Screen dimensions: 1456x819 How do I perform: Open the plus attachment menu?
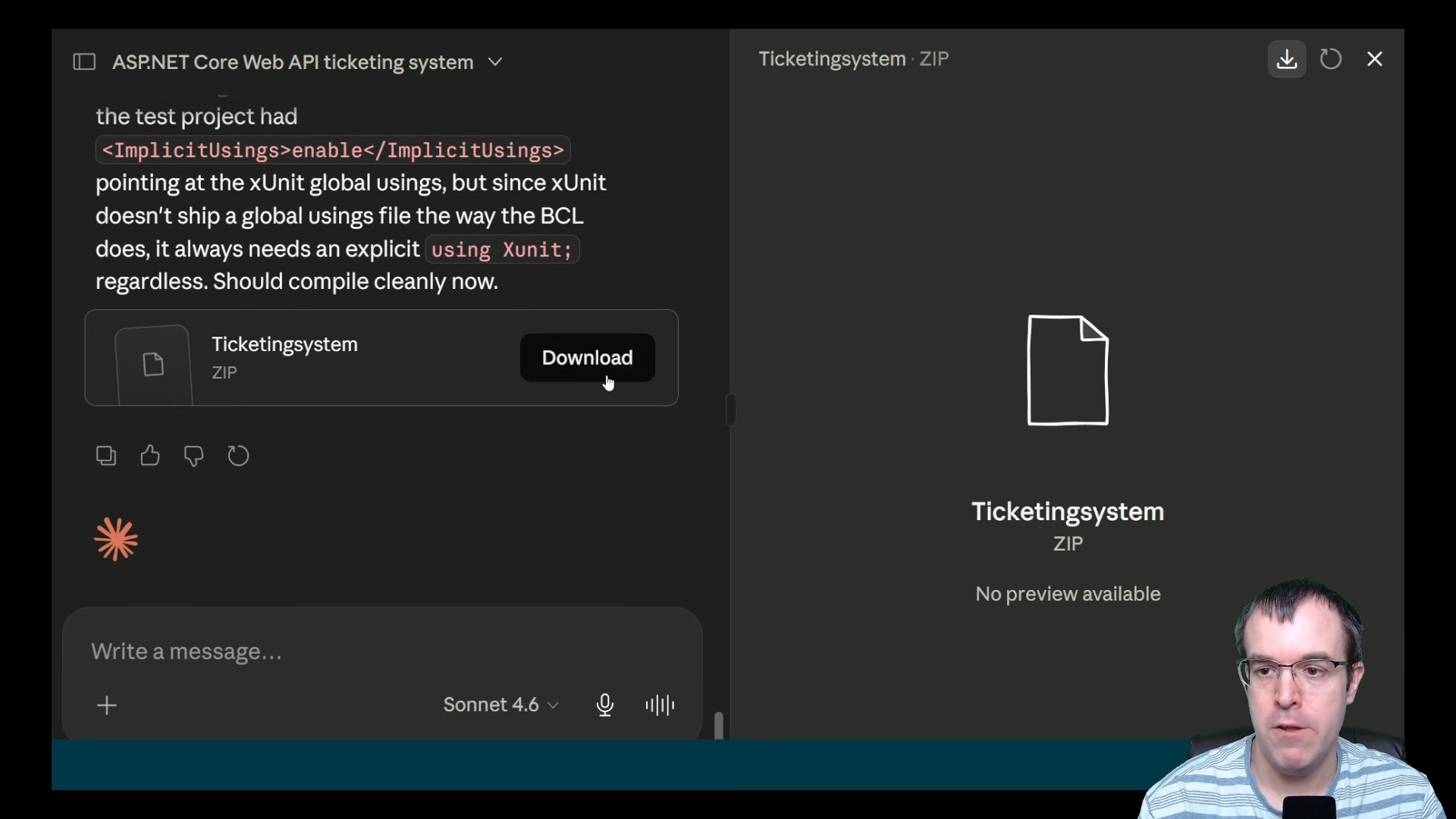[107, 705]
